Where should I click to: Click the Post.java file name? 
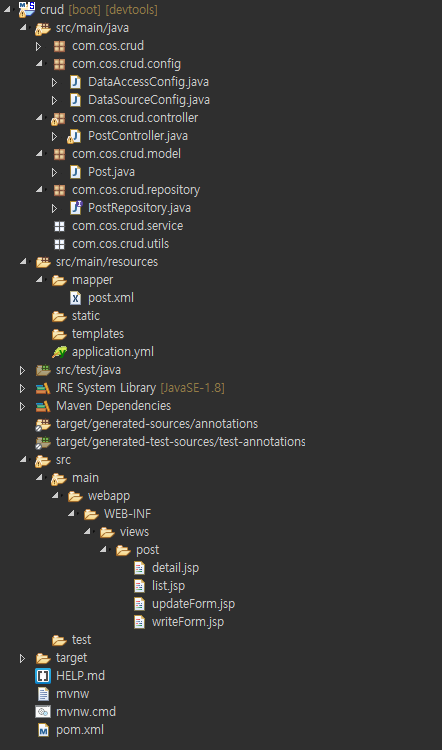[111, 172]
